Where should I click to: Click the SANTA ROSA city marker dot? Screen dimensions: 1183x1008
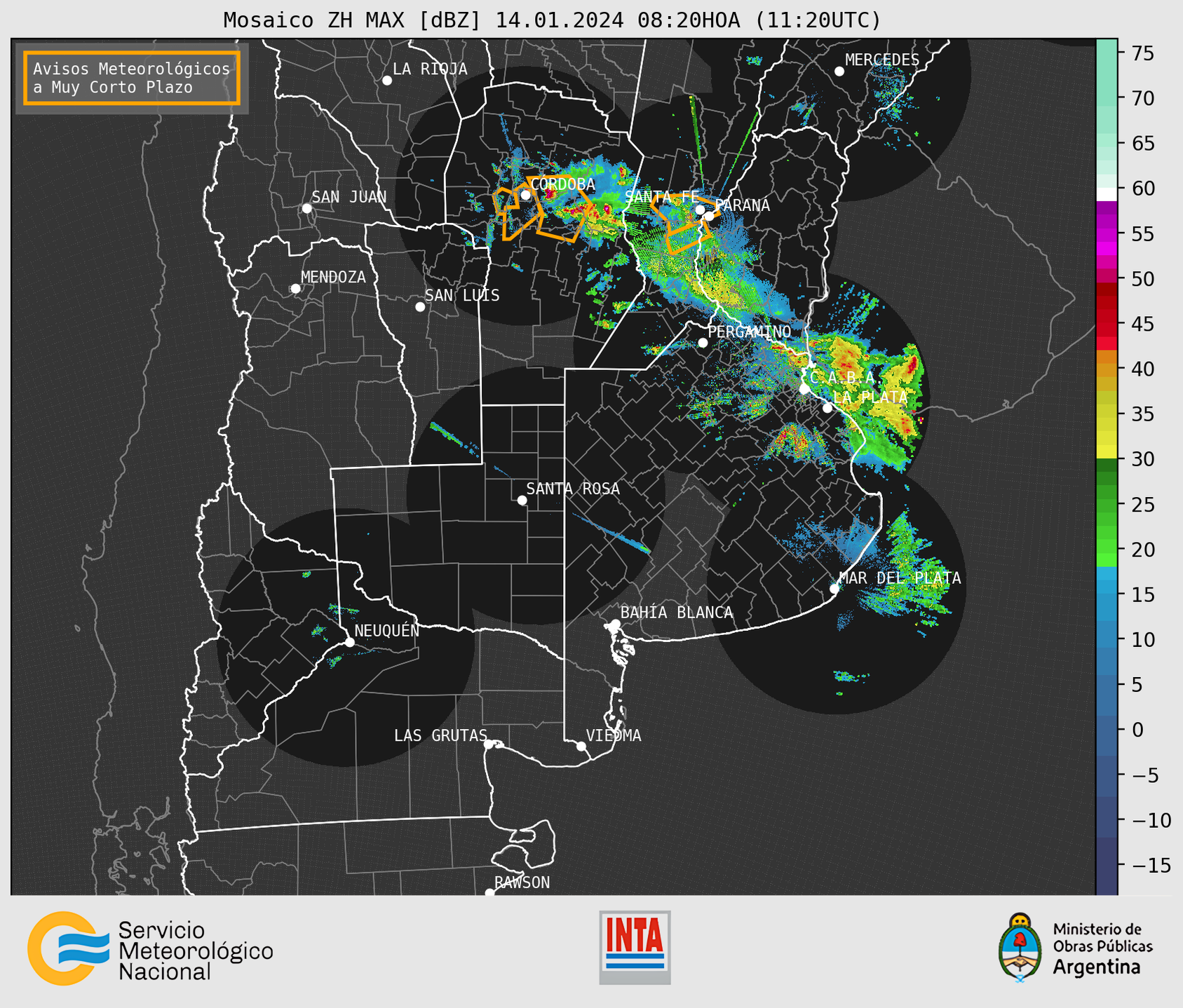[x=522, y=500]
